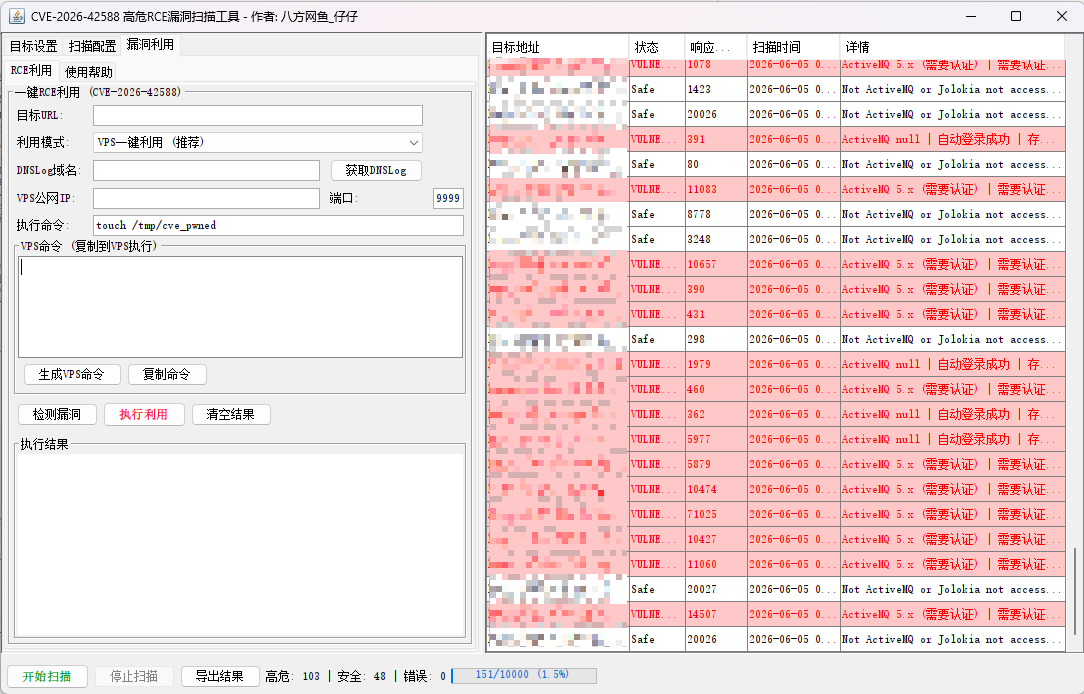The width and height of the screenshot is (1084, 694).
Task: Switch to the 目标设置 tab
Action: click(33, 46)
